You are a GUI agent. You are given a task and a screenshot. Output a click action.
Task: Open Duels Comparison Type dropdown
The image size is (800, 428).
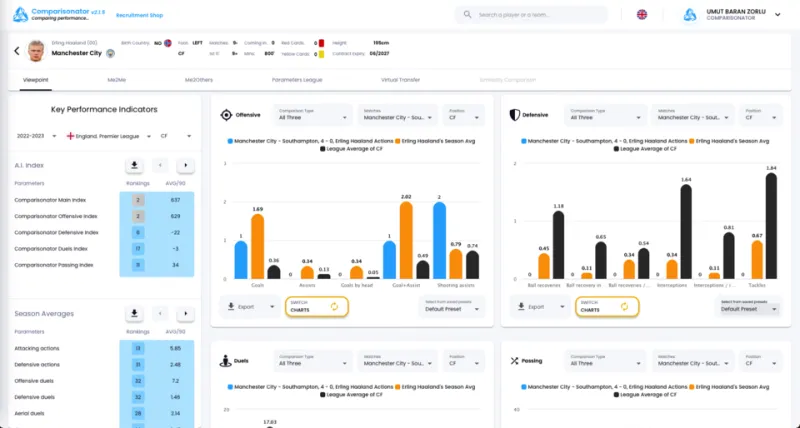point(313,361)
